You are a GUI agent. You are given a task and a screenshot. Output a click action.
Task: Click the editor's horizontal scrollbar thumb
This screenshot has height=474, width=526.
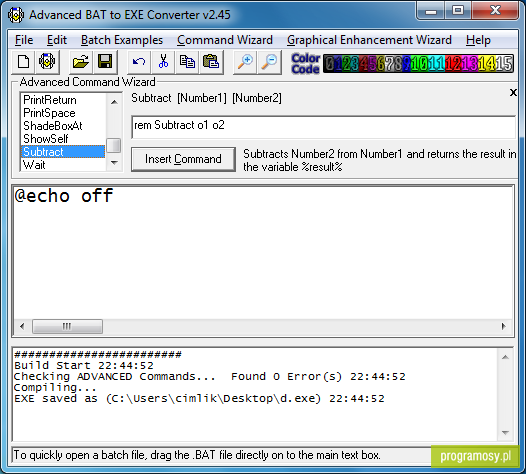click(x=67, y=326)
